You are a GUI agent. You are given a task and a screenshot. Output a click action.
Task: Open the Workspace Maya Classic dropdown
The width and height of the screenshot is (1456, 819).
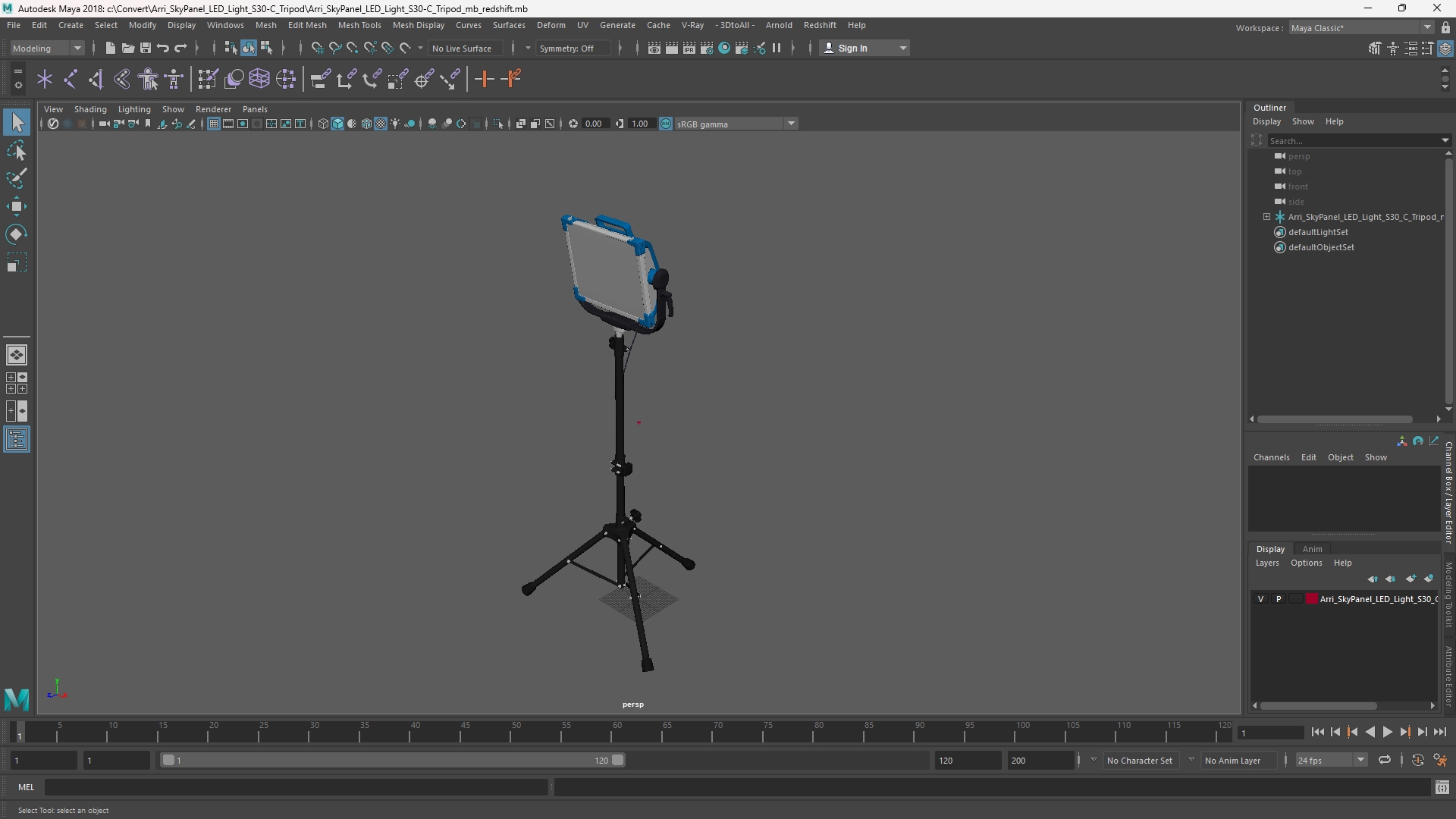pyautogui.click(x=1361, y=28)
